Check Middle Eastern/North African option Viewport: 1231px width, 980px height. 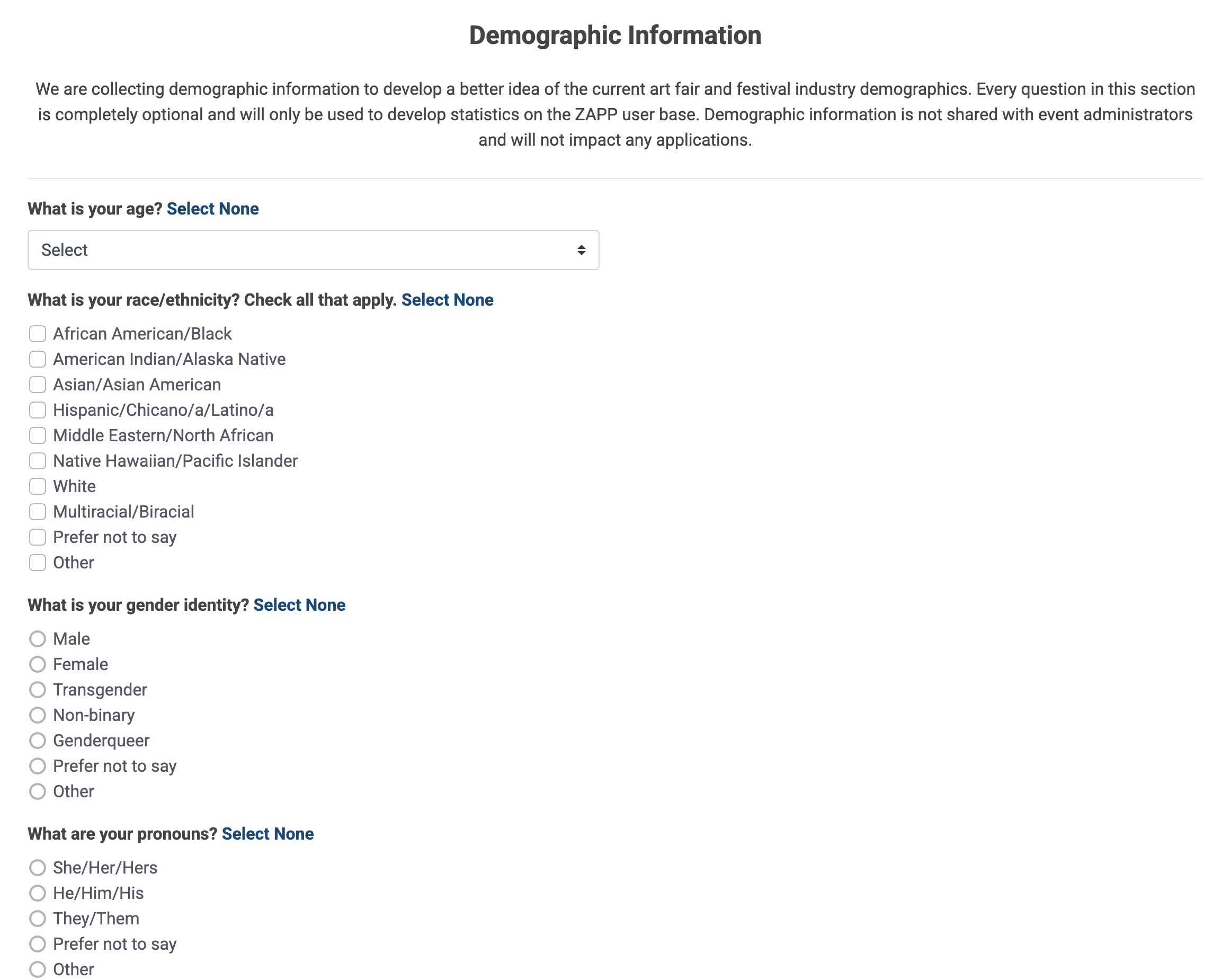[38, 435]
